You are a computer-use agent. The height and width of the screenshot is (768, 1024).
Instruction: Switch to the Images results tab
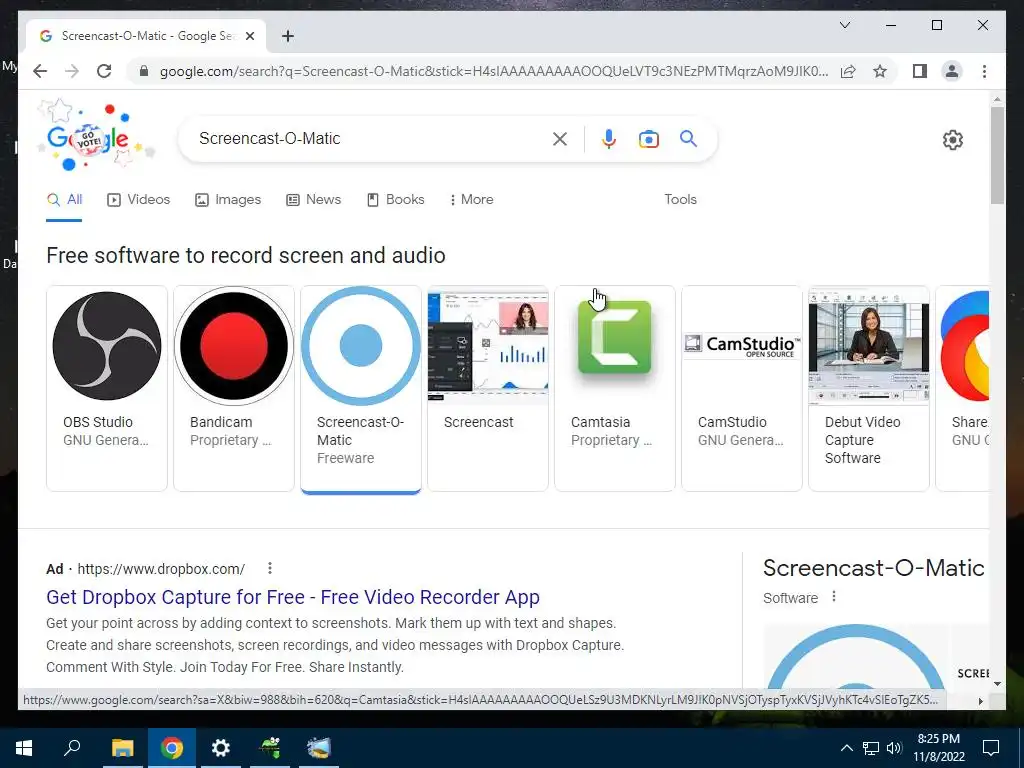pyautogui.click(x=228, y=199)
